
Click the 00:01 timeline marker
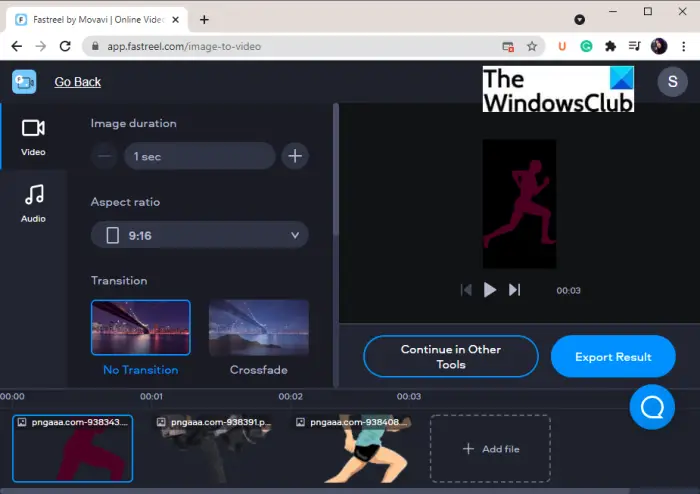(151, 396)
